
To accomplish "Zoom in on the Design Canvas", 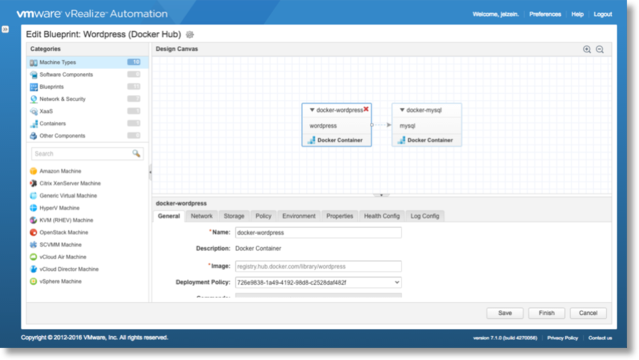I will coord(587,49).
